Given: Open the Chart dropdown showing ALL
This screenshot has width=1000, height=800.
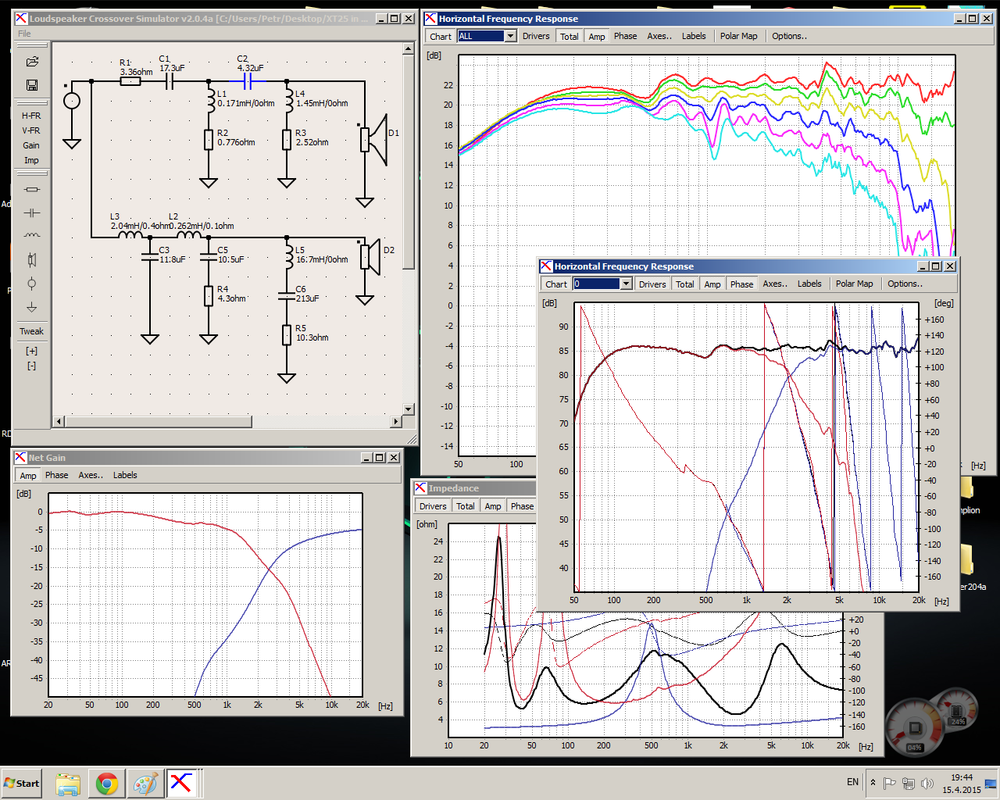Looking at the screenshot, I should pyautogui.click(x=487, y=36).
